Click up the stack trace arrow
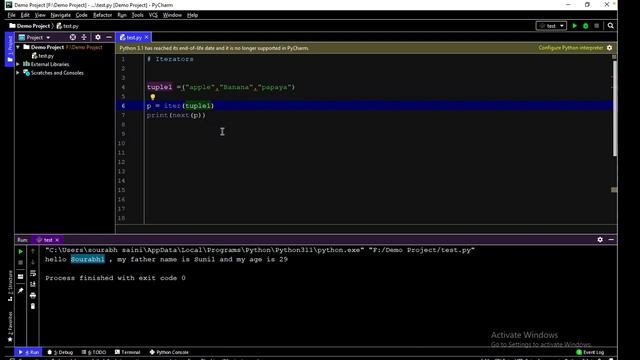This screenshot has height=360, width=640. [x=33, y=251]
